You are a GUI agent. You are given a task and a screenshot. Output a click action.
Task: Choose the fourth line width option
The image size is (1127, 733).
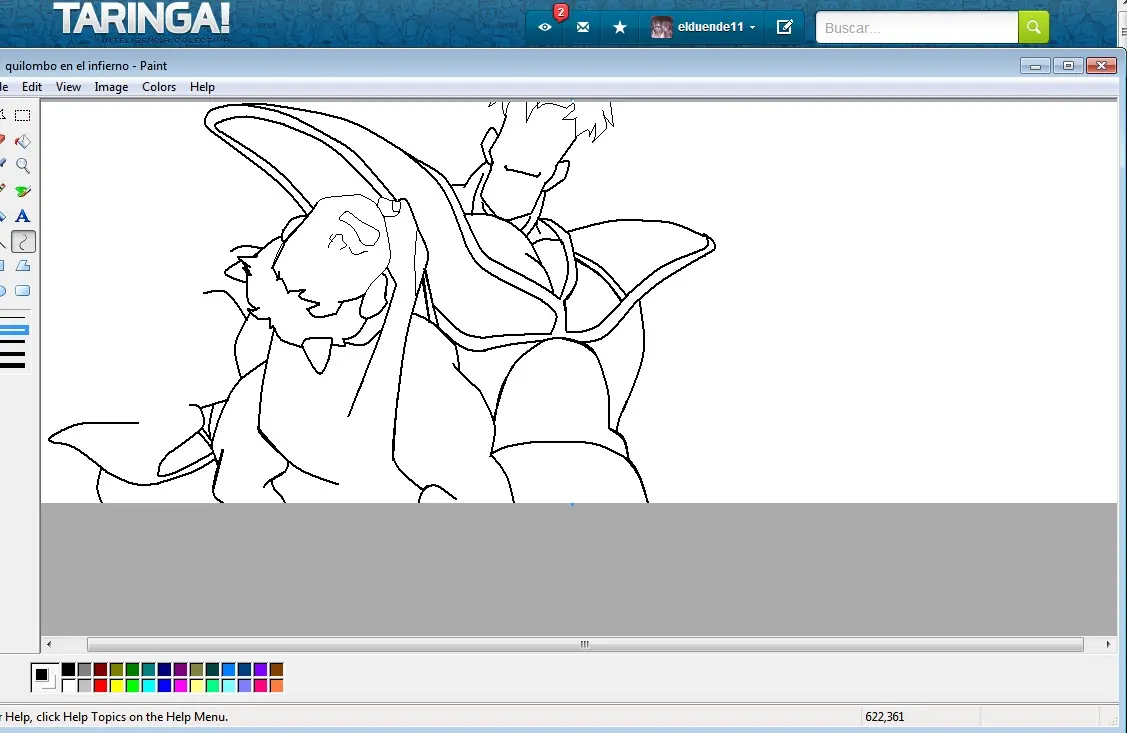13,354
